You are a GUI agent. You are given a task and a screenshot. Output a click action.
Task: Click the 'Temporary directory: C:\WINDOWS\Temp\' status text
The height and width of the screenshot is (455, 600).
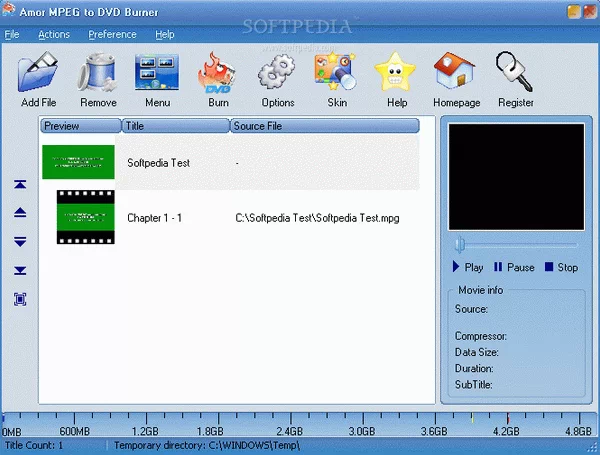click(x=207, y=445)
